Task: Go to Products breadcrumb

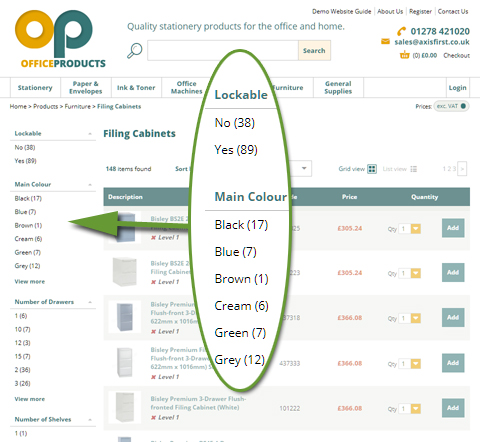Action: (x=45, y=106)
